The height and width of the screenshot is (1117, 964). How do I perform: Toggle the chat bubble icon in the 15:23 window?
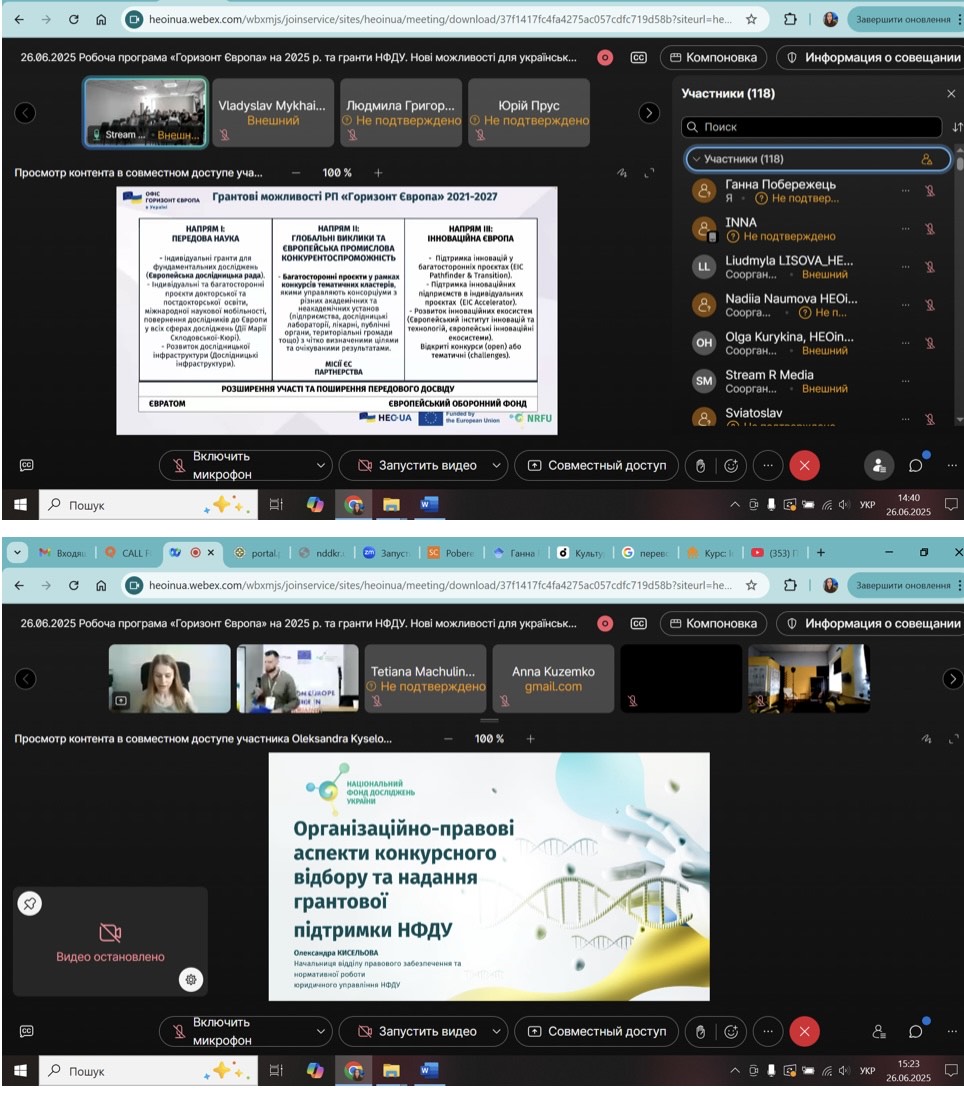coord(916,1032)
